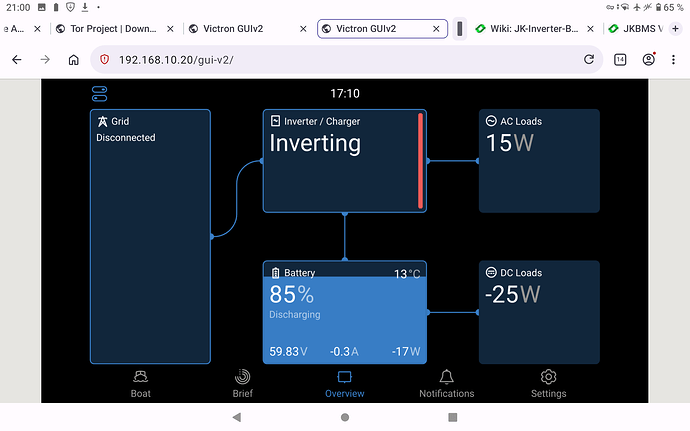Image resolution: width=690 pixels, height=431 pixels.
Task: Open the Settings gear page
Action: [548, 384]
